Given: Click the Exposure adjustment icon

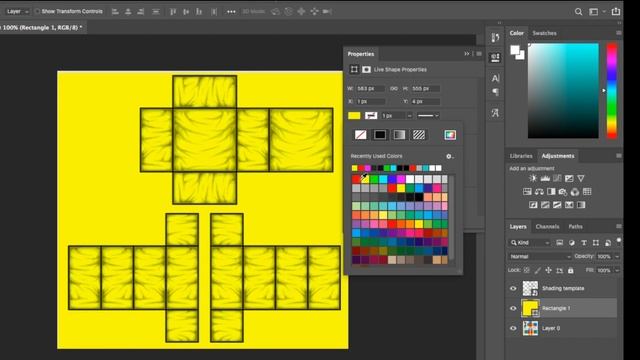Looking at the screenshot, I should (569, 178).
